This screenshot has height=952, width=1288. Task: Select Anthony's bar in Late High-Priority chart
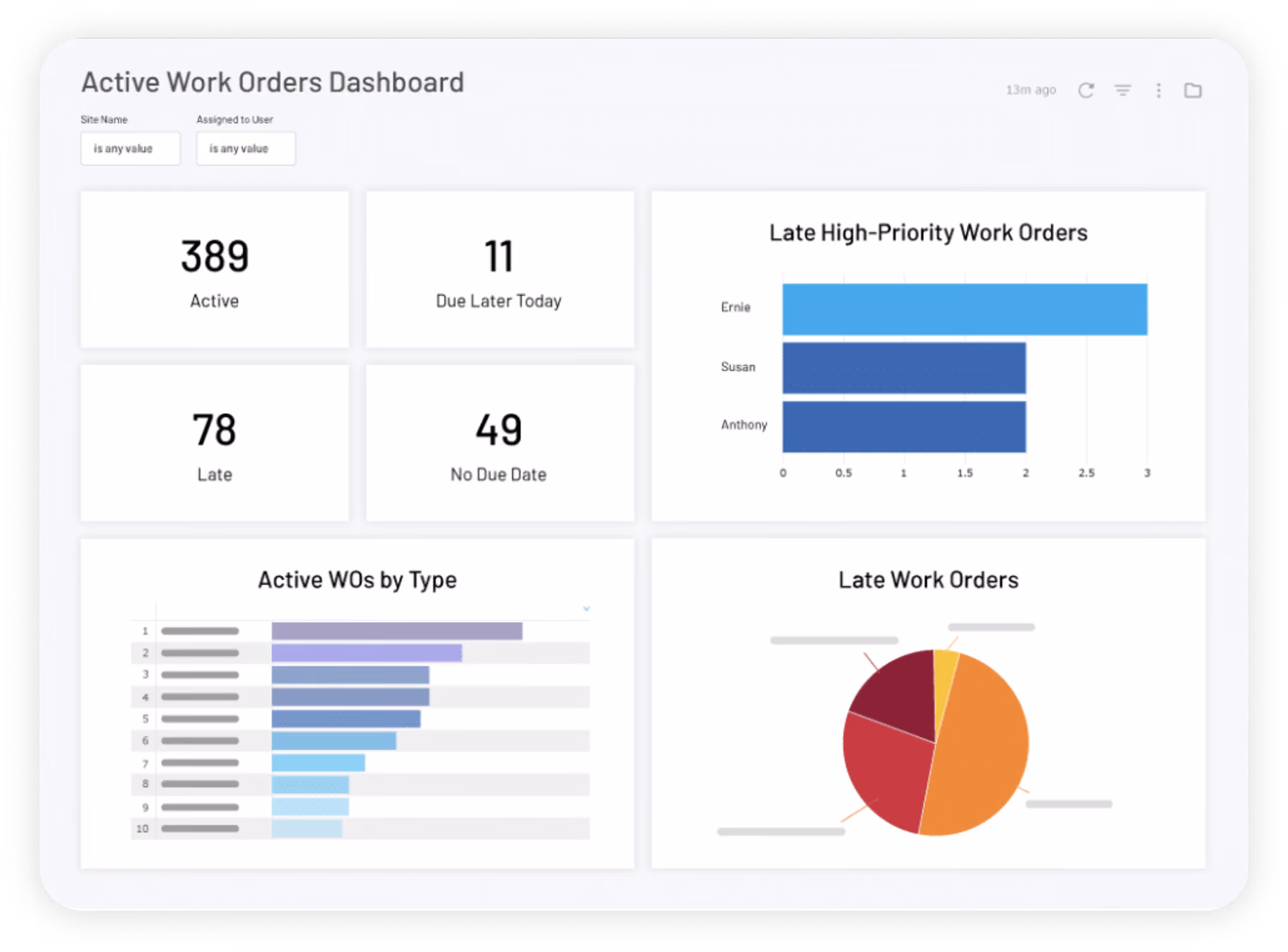(x=904, y=426)
